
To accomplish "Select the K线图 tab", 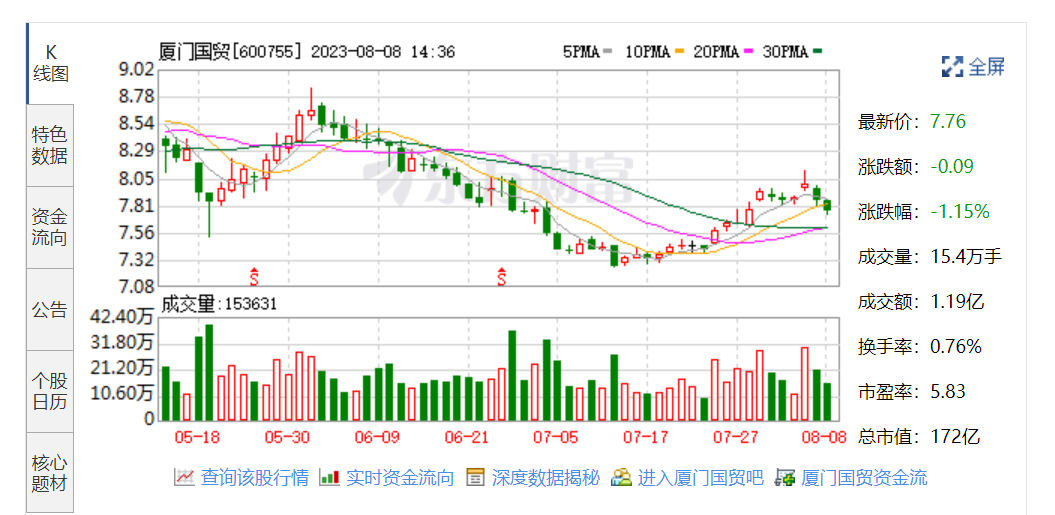I will coord(49,63).
